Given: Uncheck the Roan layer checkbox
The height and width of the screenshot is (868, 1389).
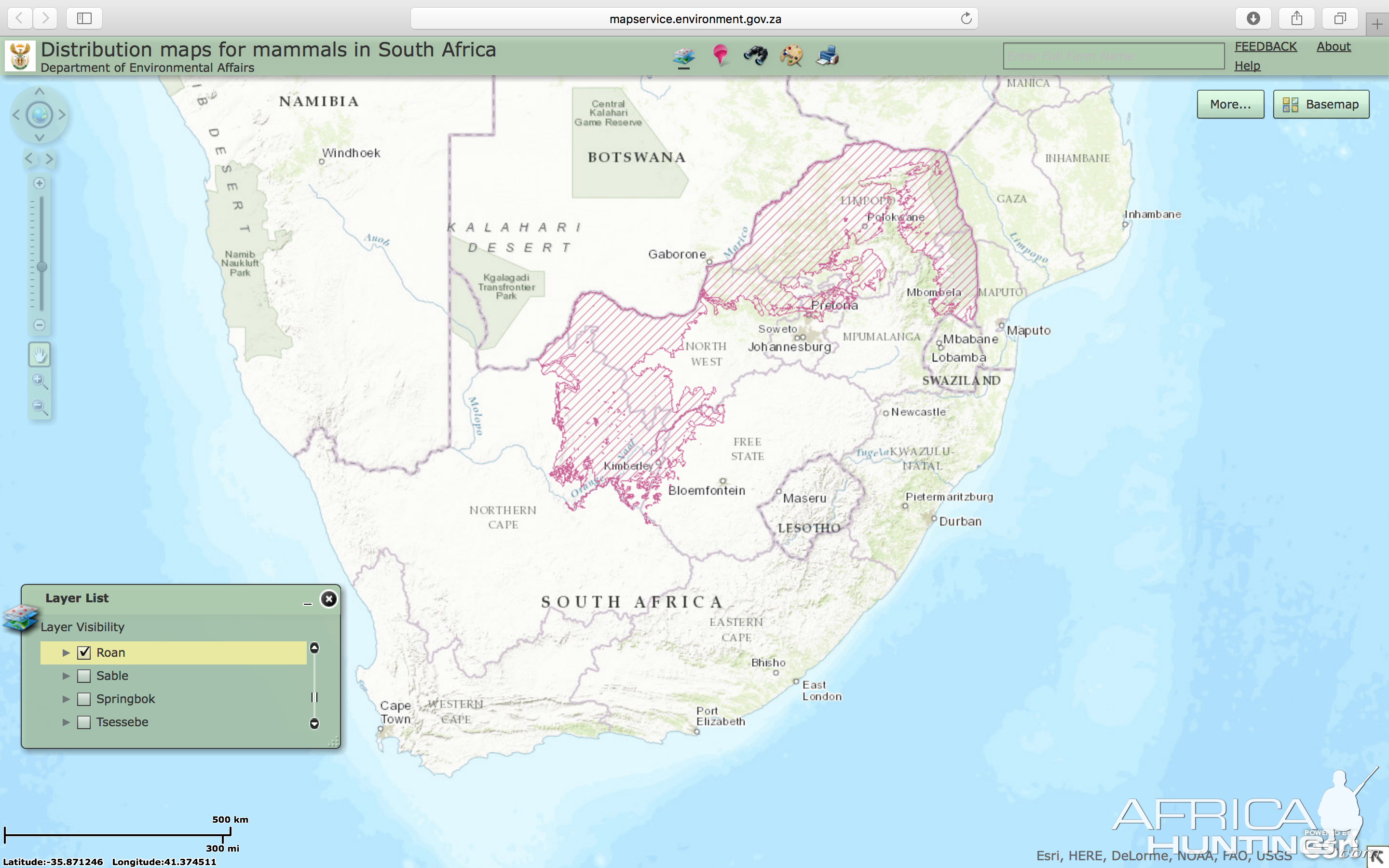Looking at the screenshot, I should [84, 653].
